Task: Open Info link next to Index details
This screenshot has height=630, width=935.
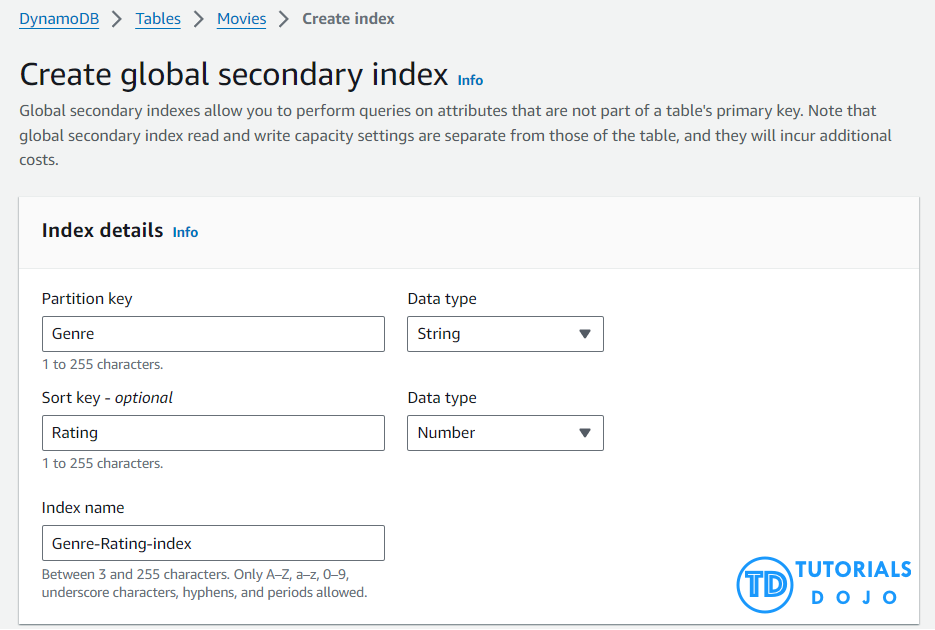Action: 185,232
